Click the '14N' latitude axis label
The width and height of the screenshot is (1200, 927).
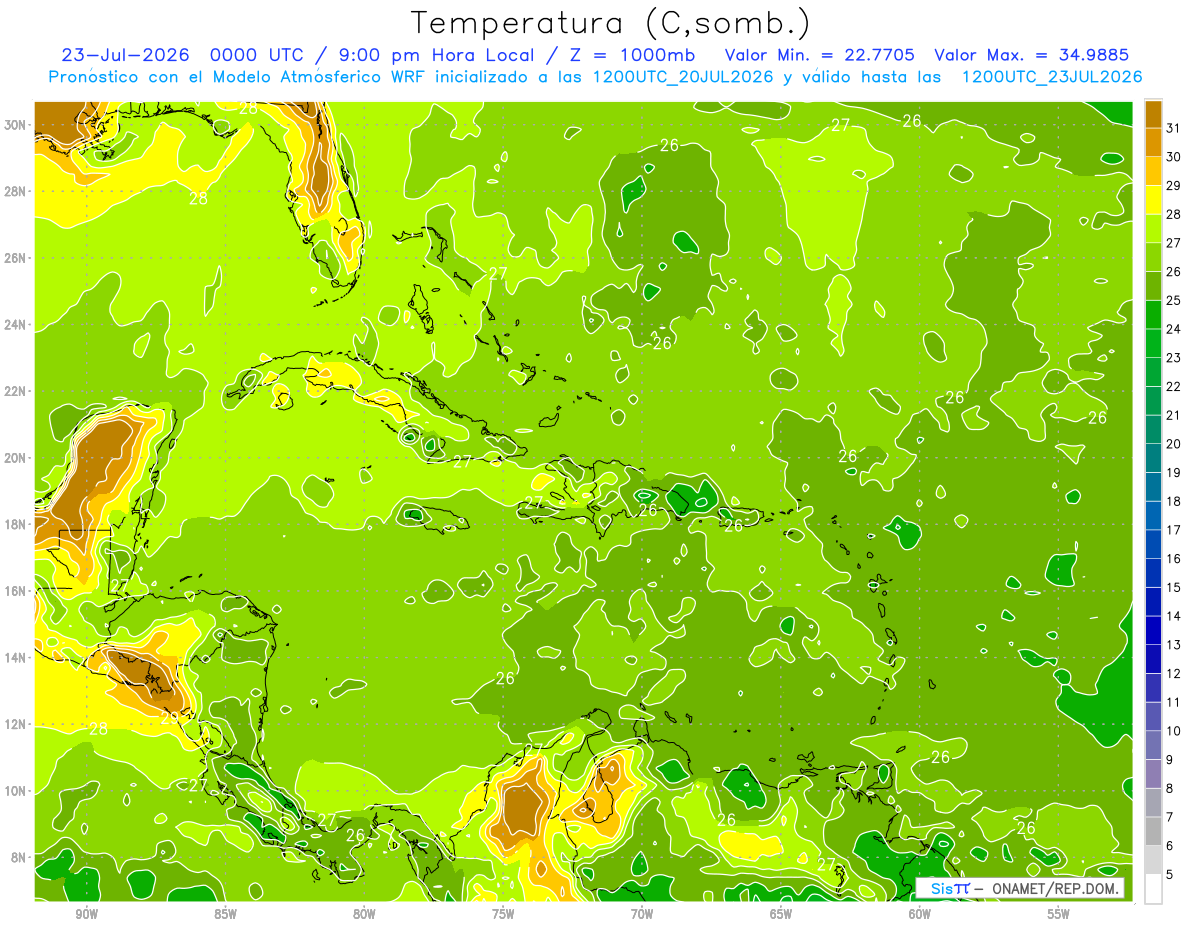(x=16, y=658)
